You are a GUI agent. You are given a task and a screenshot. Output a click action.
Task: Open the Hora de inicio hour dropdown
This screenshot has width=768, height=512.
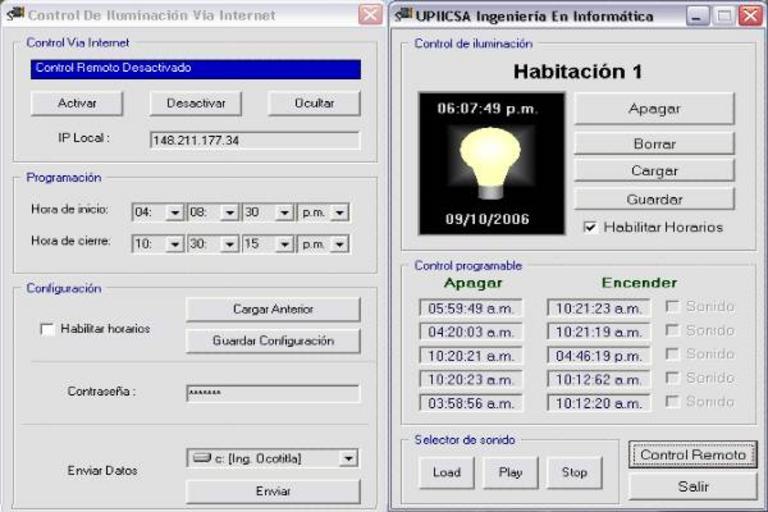(x=174, y=213)
